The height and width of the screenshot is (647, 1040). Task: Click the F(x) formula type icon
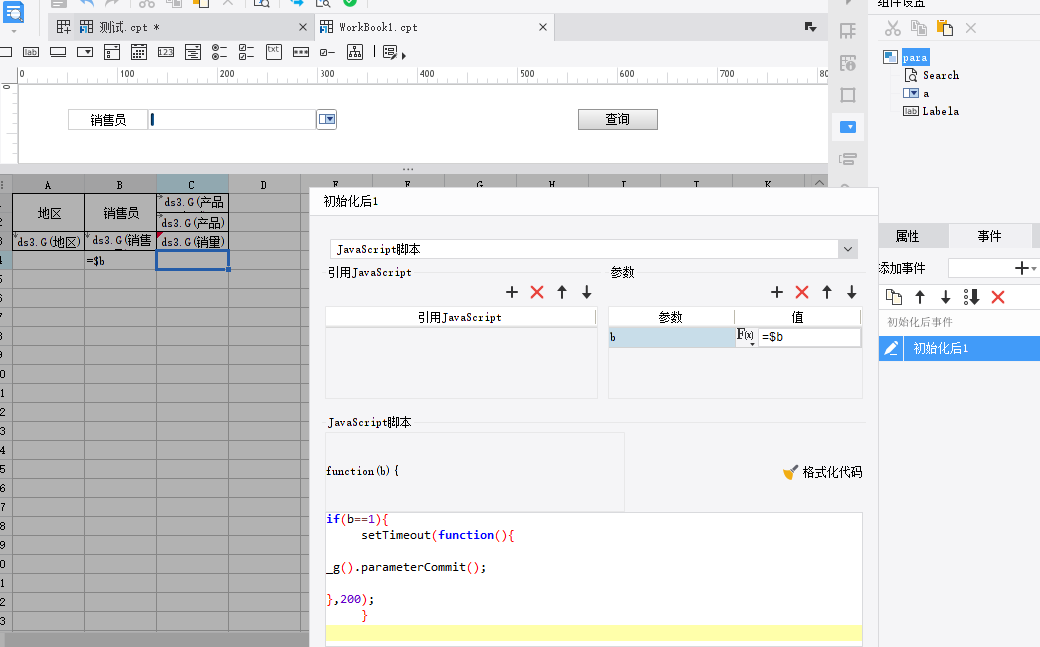click(x=746, y=336)
